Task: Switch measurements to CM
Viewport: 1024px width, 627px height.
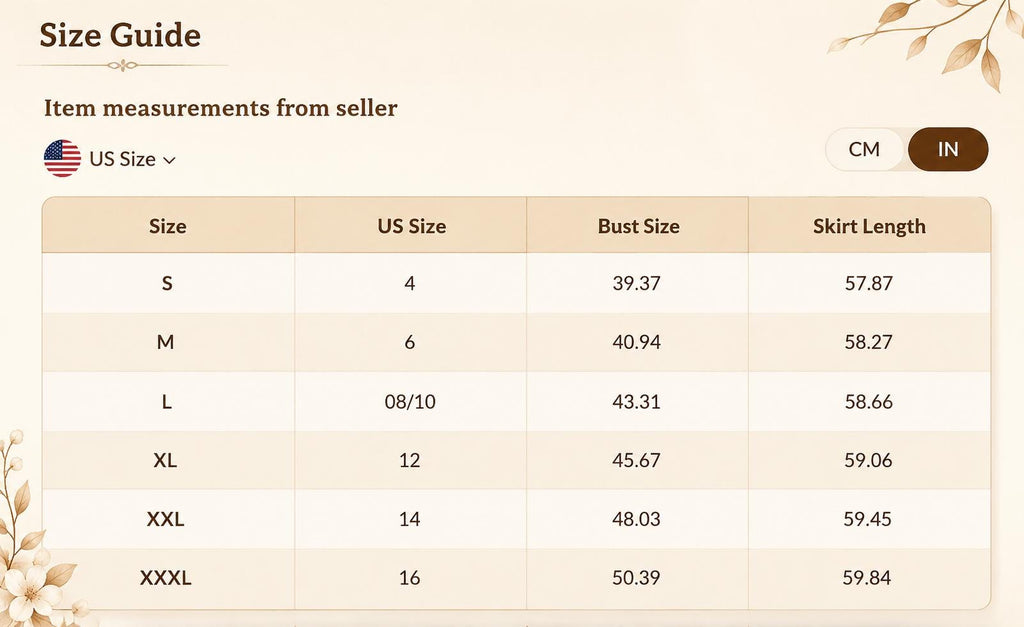Action: coord(864,150)
